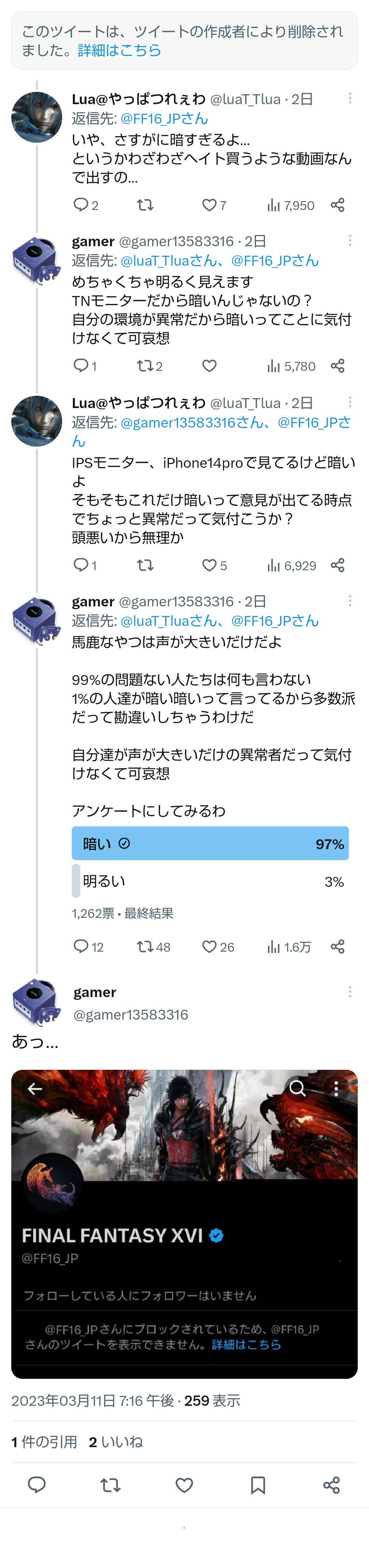
Task: Open the FINAL FANTASY XVI screenshot image
Action: point(184,1223)
